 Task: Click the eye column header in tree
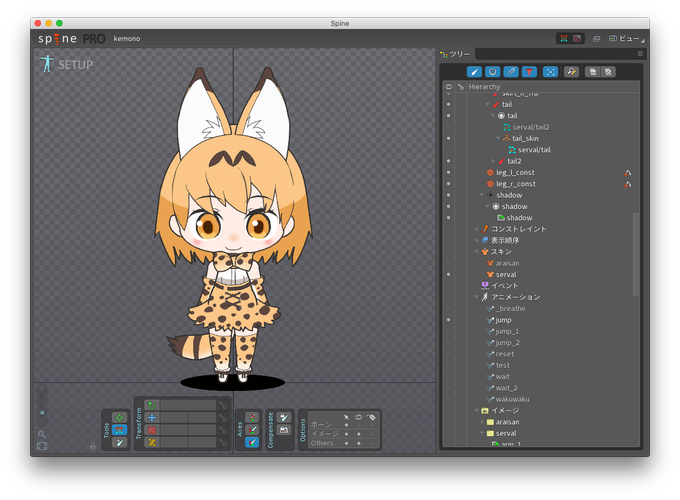click(448, 87)
